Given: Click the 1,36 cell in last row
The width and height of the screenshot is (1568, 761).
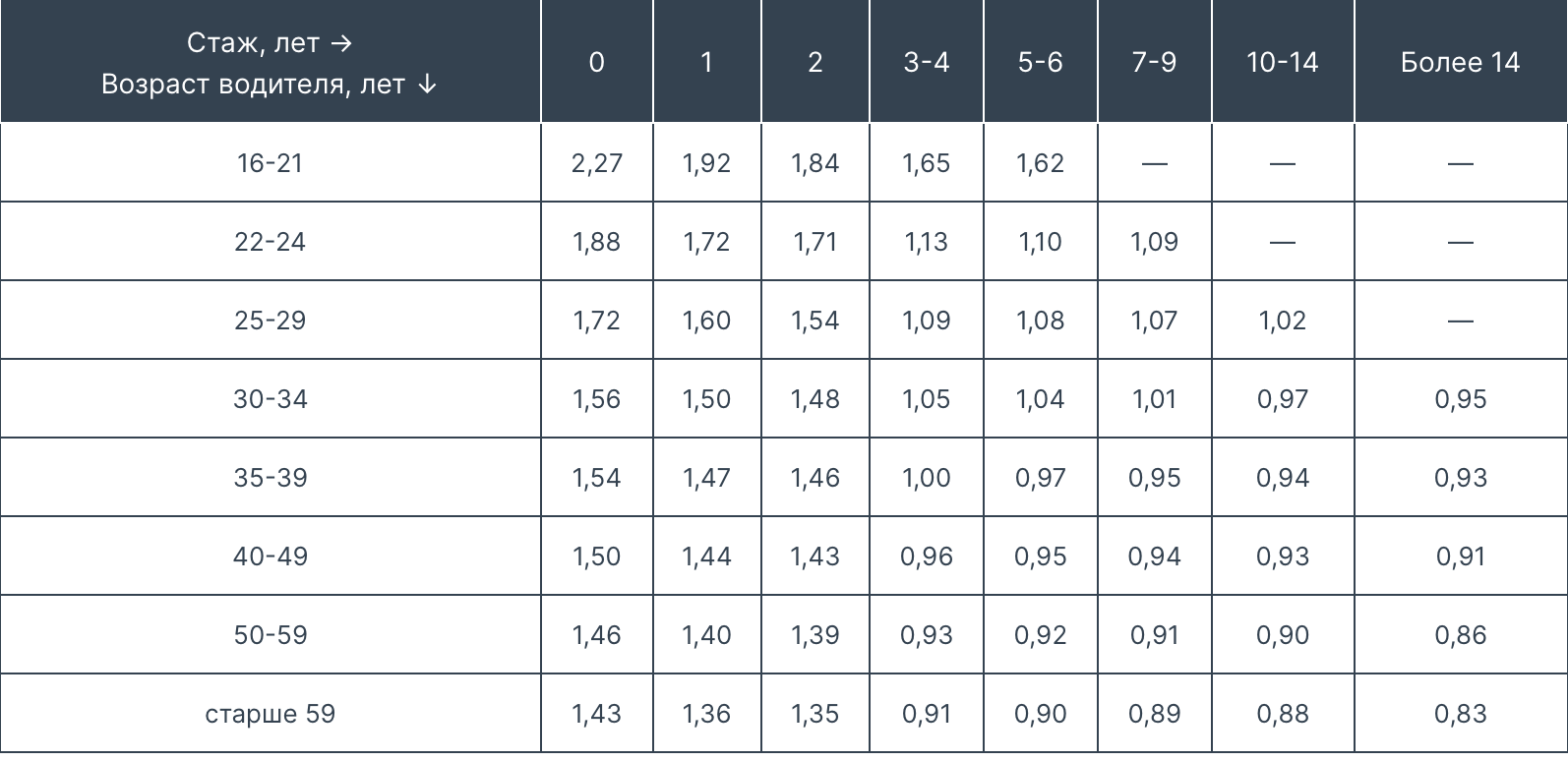Looking at the screenshot, I should (x=706, y=714).
